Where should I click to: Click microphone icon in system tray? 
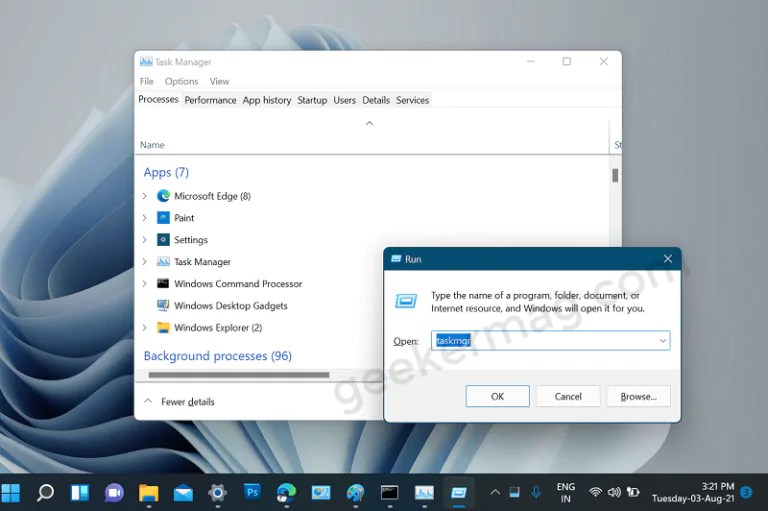point(536,492)
